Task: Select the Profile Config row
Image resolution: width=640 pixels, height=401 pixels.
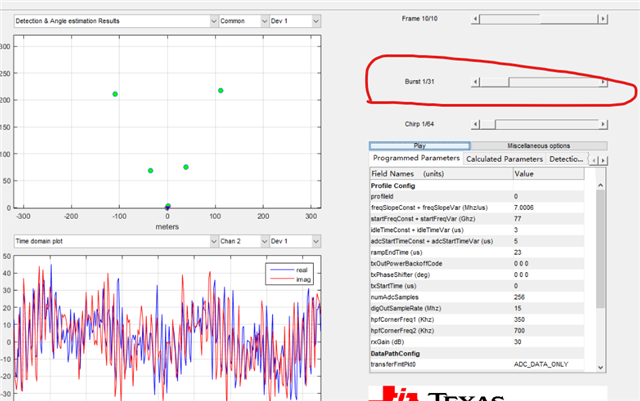Action: pyautogui.click(x=477, y=186)
